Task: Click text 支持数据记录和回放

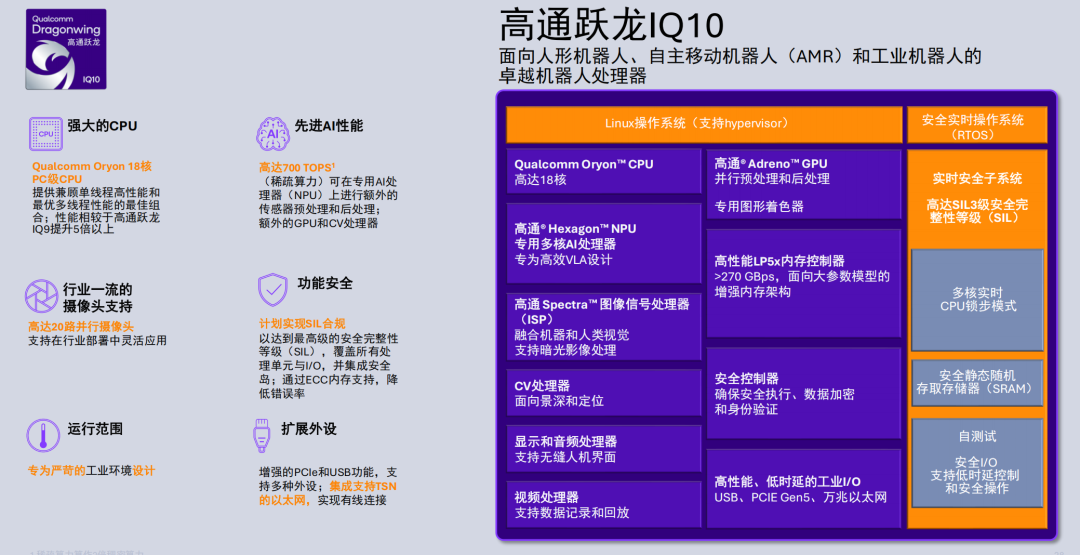Action: click(x=572, y=512)
